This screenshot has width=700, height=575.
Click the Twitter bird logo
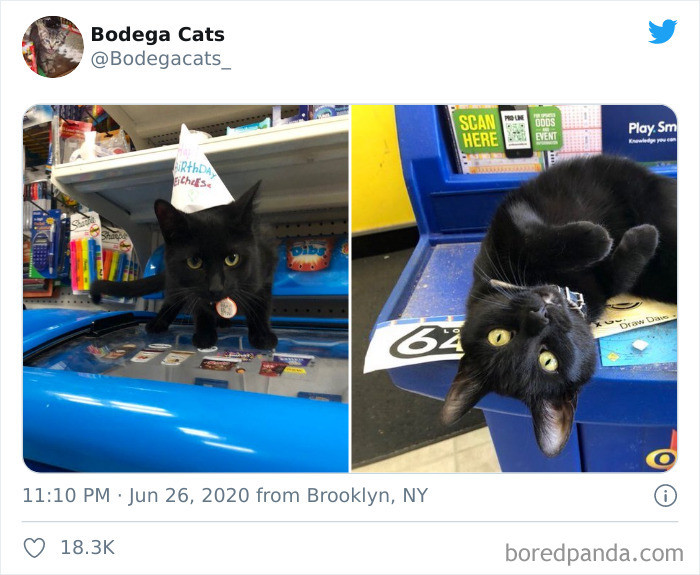662,32
